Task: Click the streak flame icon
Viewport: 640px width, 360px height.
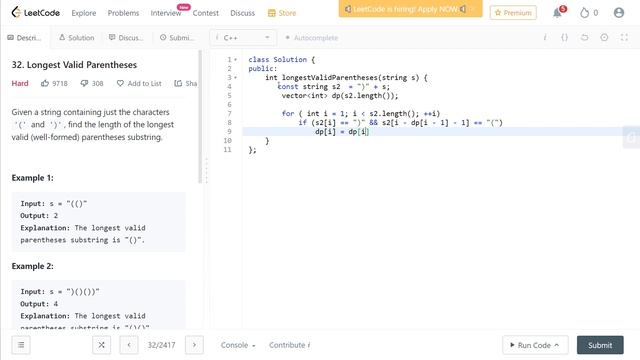Action: 584,13
